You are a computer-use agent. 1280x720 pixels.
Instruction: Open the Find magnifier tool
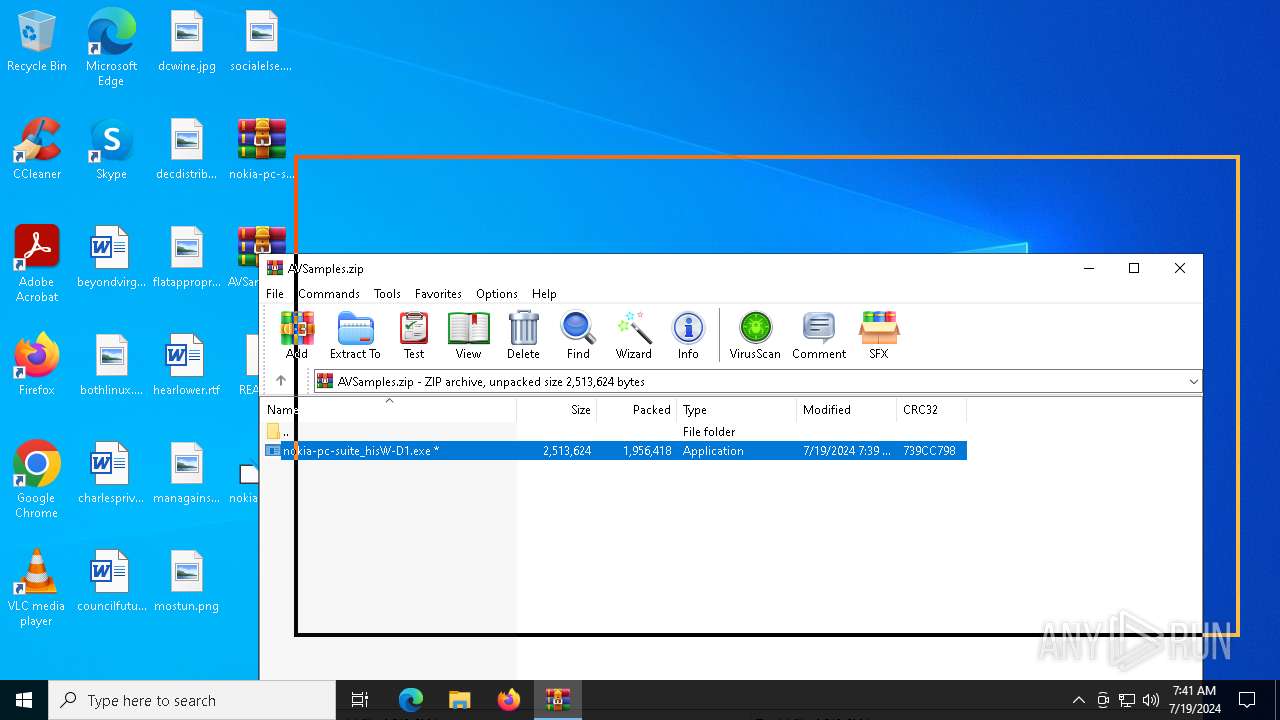(578, 335)
